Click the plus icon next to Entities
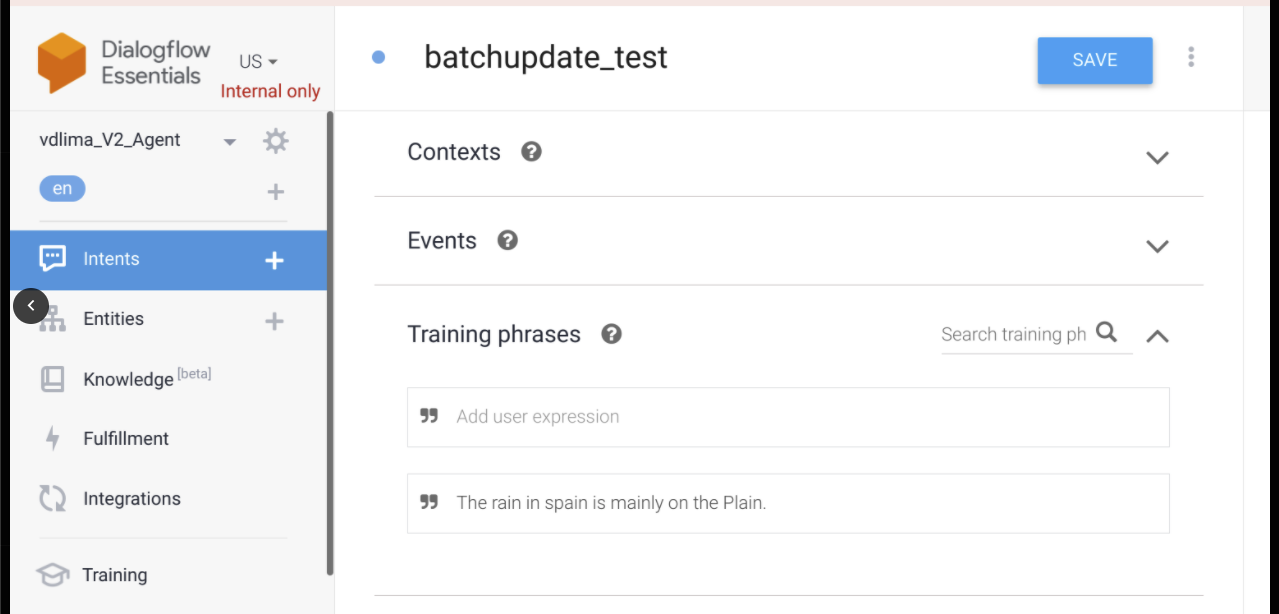1279x614 pixels. tap(274, 321)
